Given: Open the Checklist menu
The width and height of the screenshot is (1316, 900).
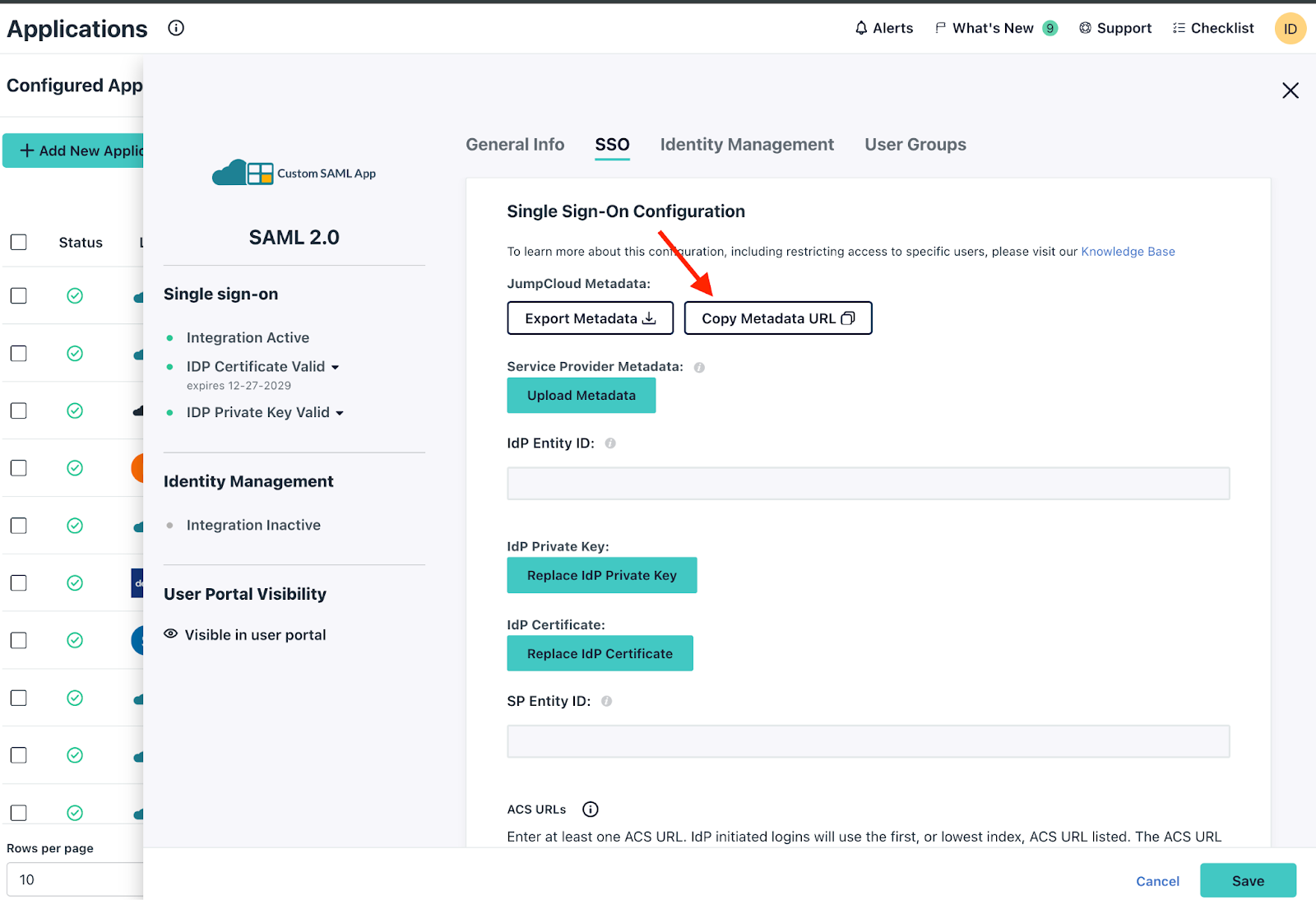Looking at the screenshot, I should tap(1213, 28).
